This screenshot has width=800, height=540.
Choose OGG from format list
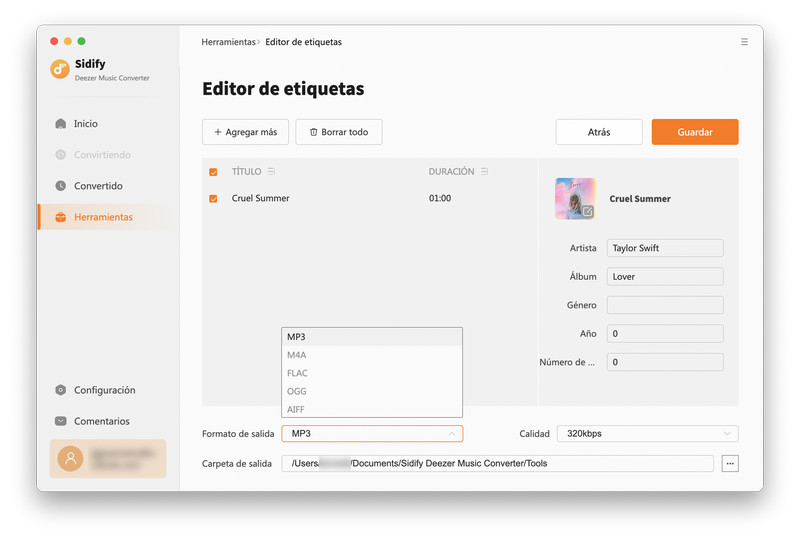[372, 391]
